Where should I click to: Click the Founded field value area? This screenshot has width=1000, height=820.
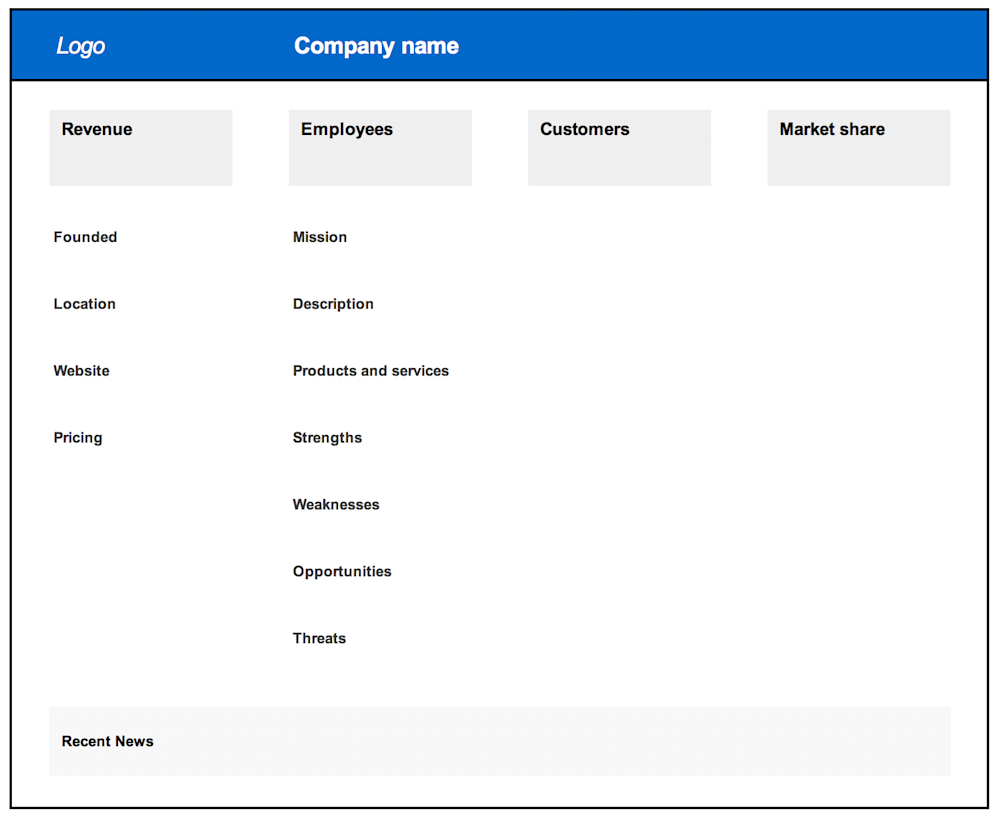click(x=85, y=237)
